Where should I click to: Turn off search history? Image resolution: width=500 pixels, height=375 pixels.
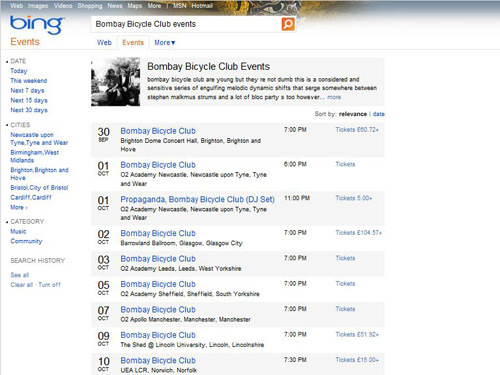(49, 285)
